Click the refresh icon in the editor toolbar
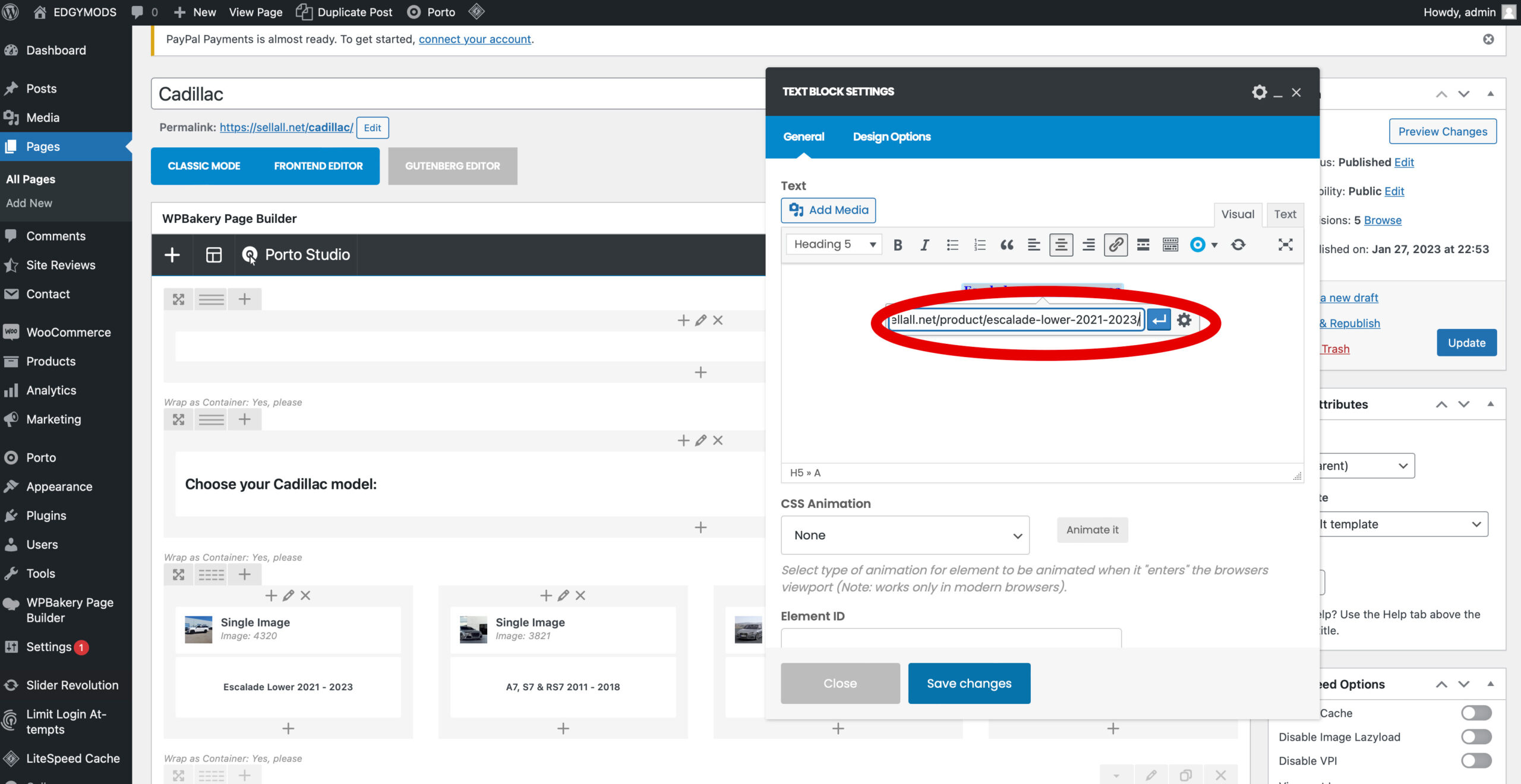1521x784 pixels. [x=1238, y=245]
